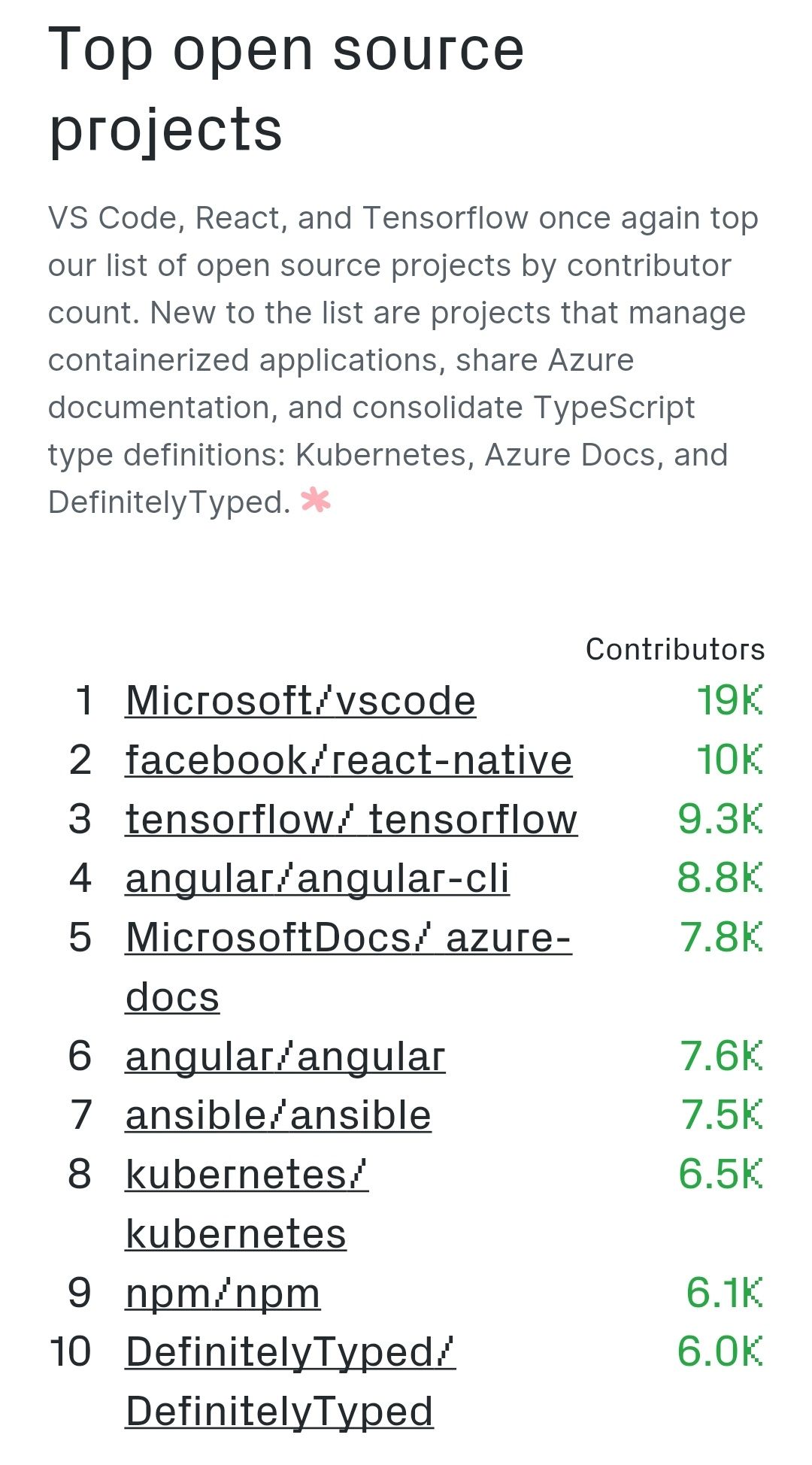Screen dimensions: 812x1465
Task: Open the angular/angular repository link
Action: tap(285, 1056)
